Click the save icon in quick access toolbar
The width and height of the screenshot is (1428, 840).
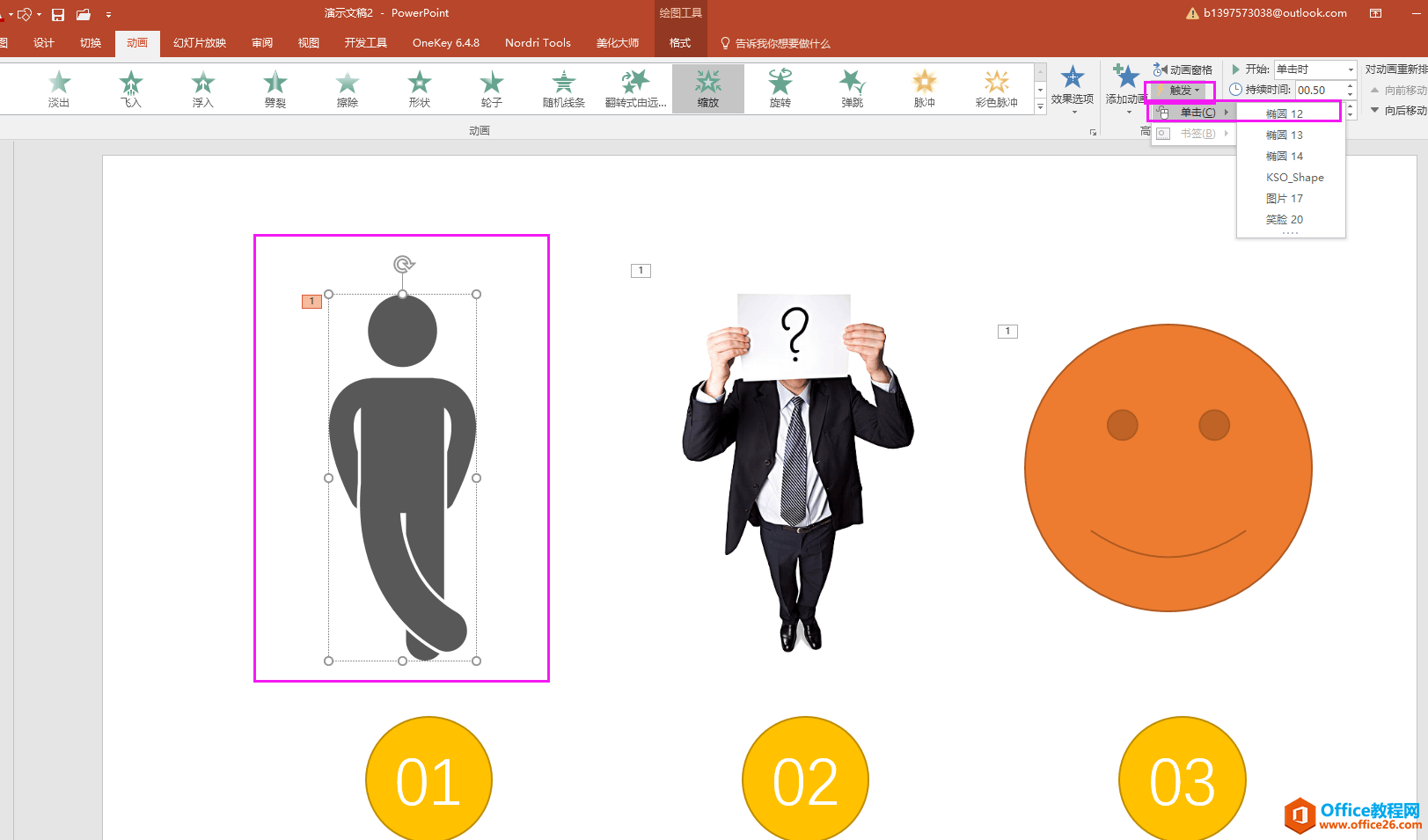click(58, 14)
